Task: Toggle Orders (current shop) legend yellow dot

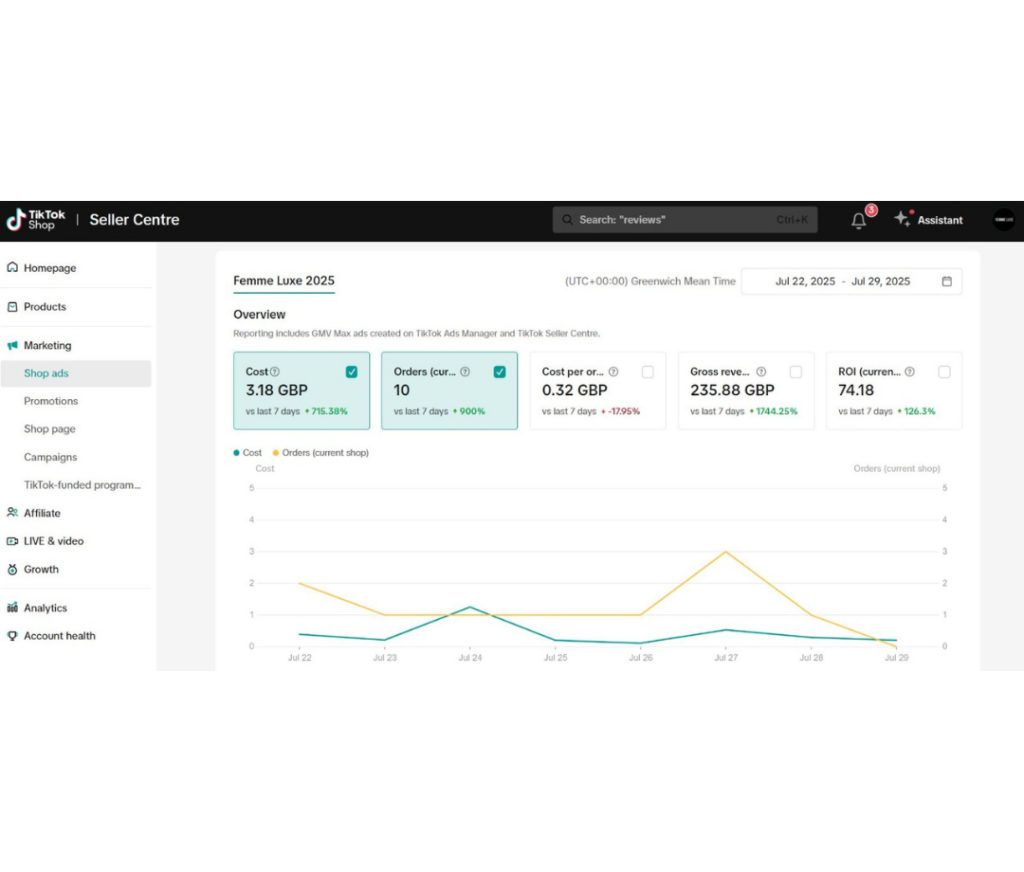Action: [276, 453]
